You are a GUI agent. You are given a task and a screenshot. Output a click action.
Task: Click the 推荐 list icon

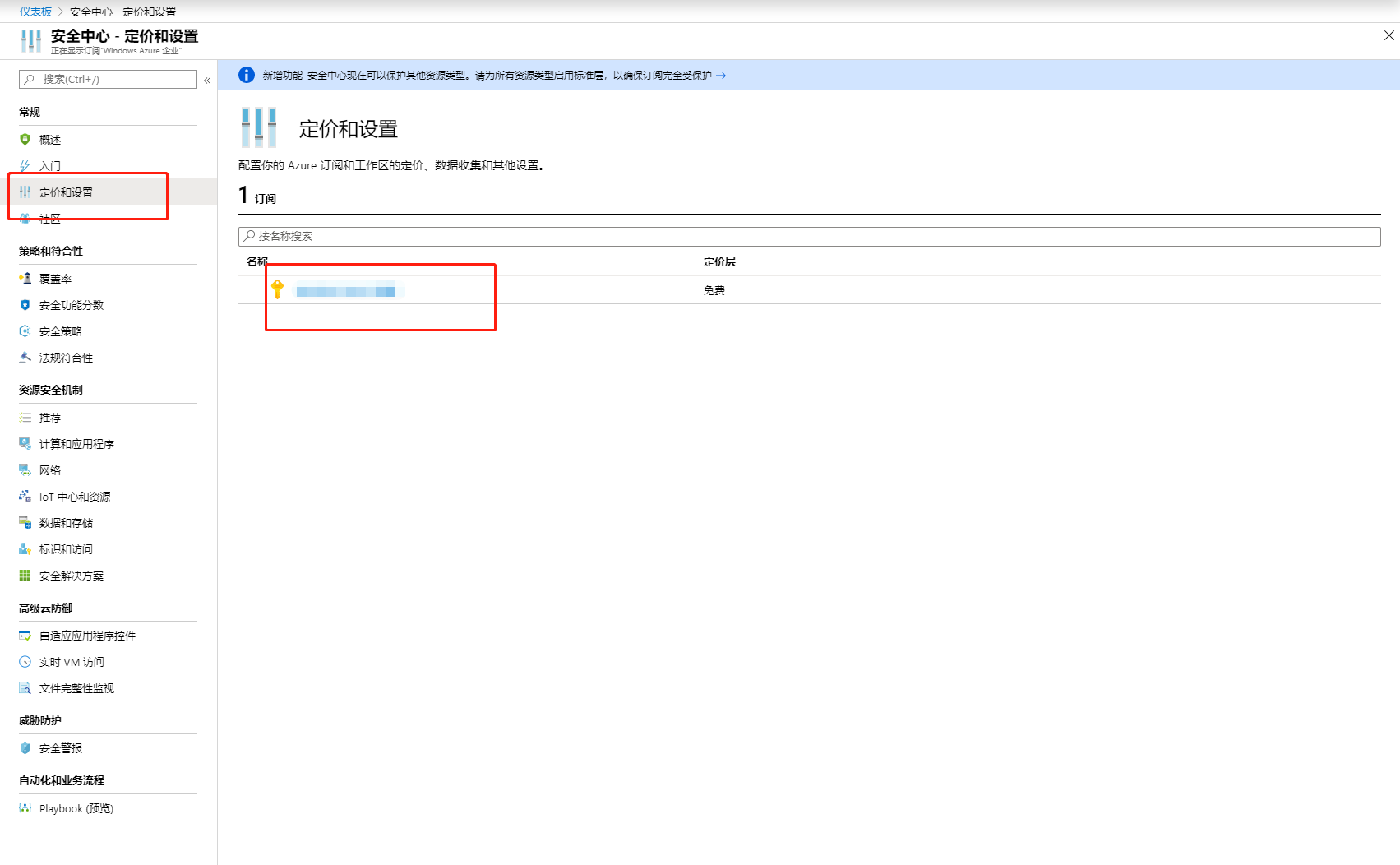point(25,418)
